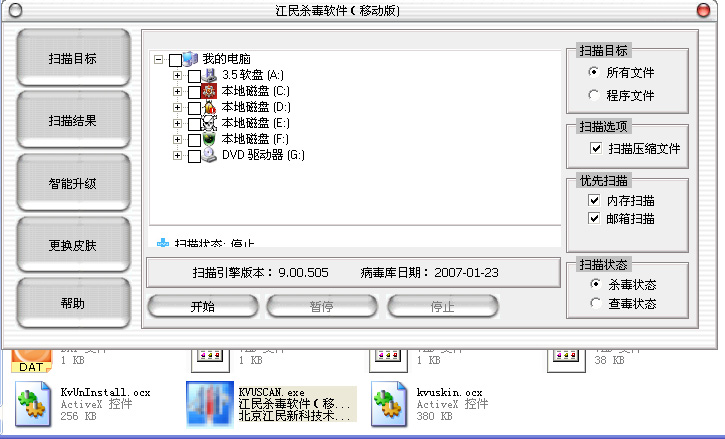Select the 38 KB file's icon
The height and width of the screenshot is (439, 725).
(566, 361)
